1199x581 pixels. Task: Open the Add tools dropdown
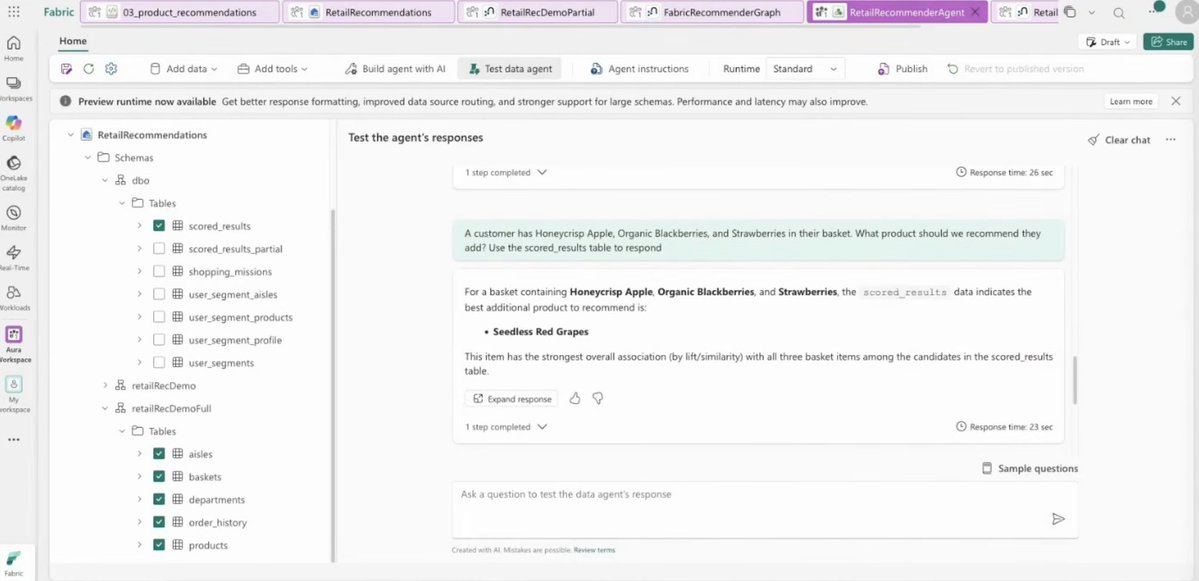tap(272, 69)
